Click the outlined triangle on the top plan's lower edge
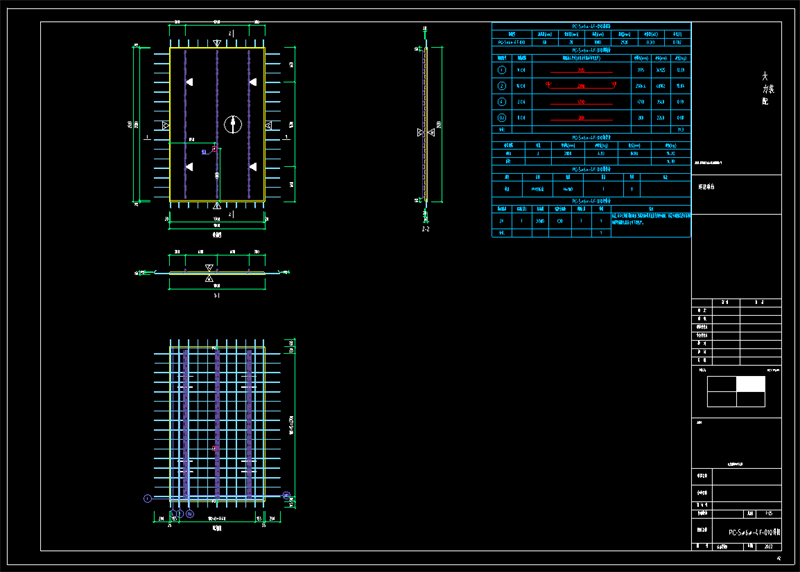Viewport: 800px width, 572px height. [x=217, y=205]
